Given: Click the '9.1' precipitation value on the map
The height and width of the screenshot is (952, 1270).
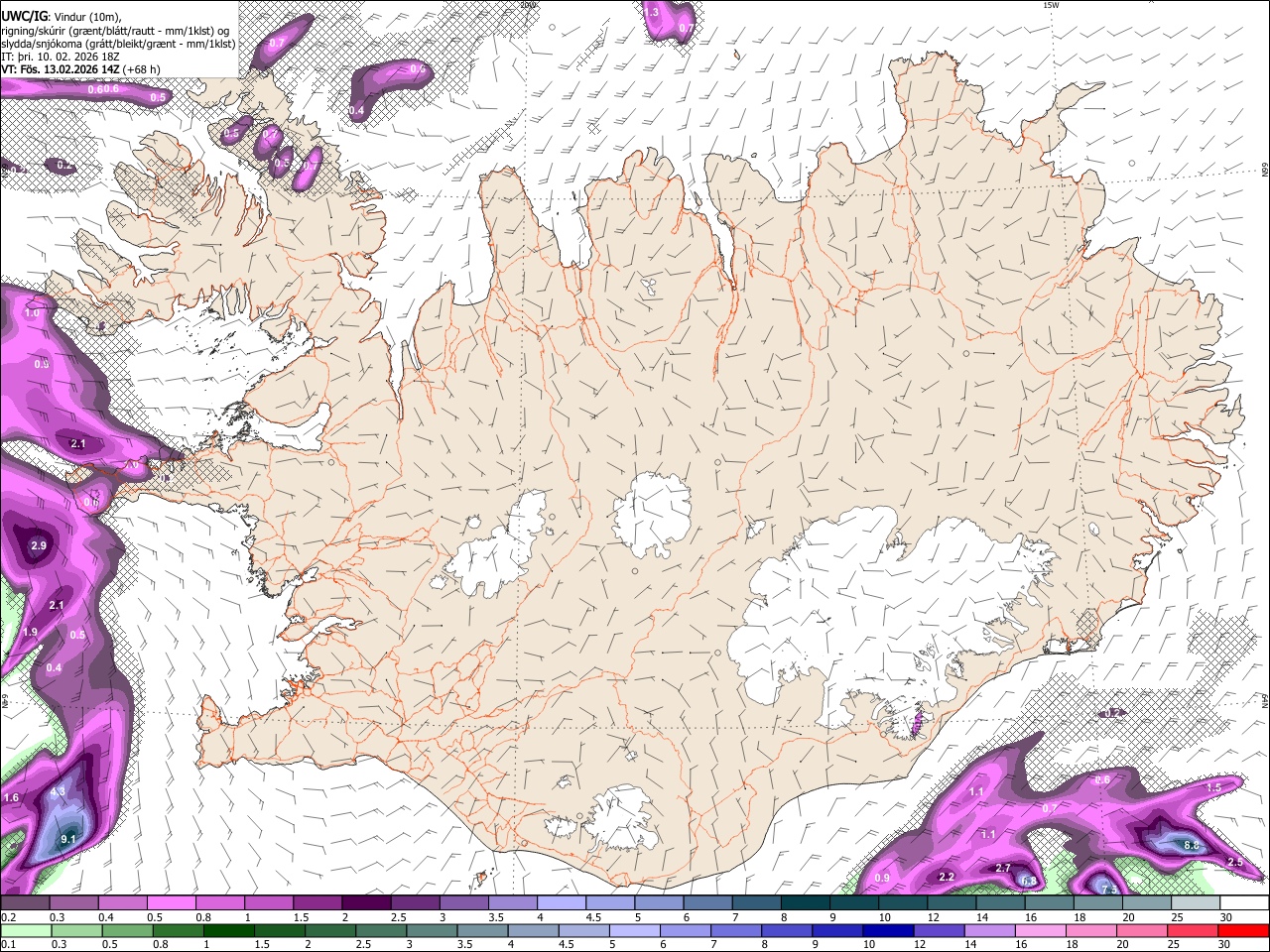Looking at the screenshot, I should pos(68,840).
